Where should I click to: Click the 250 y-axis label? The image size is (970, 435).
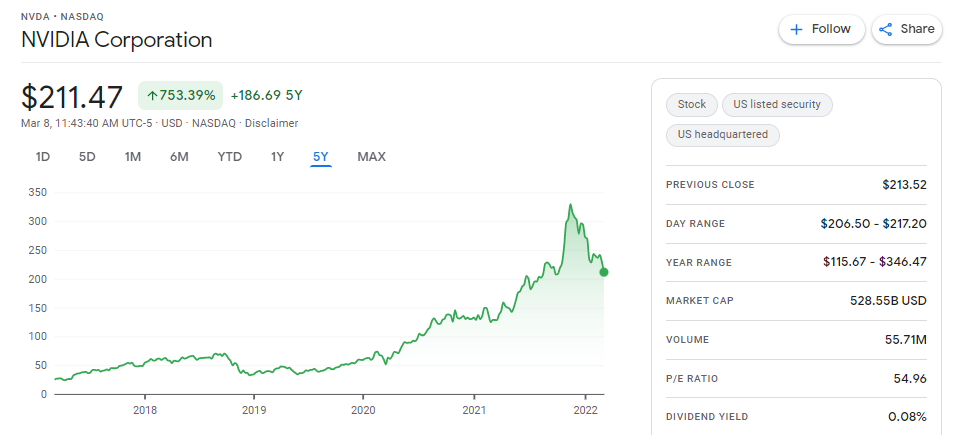[x=37, y=251]
